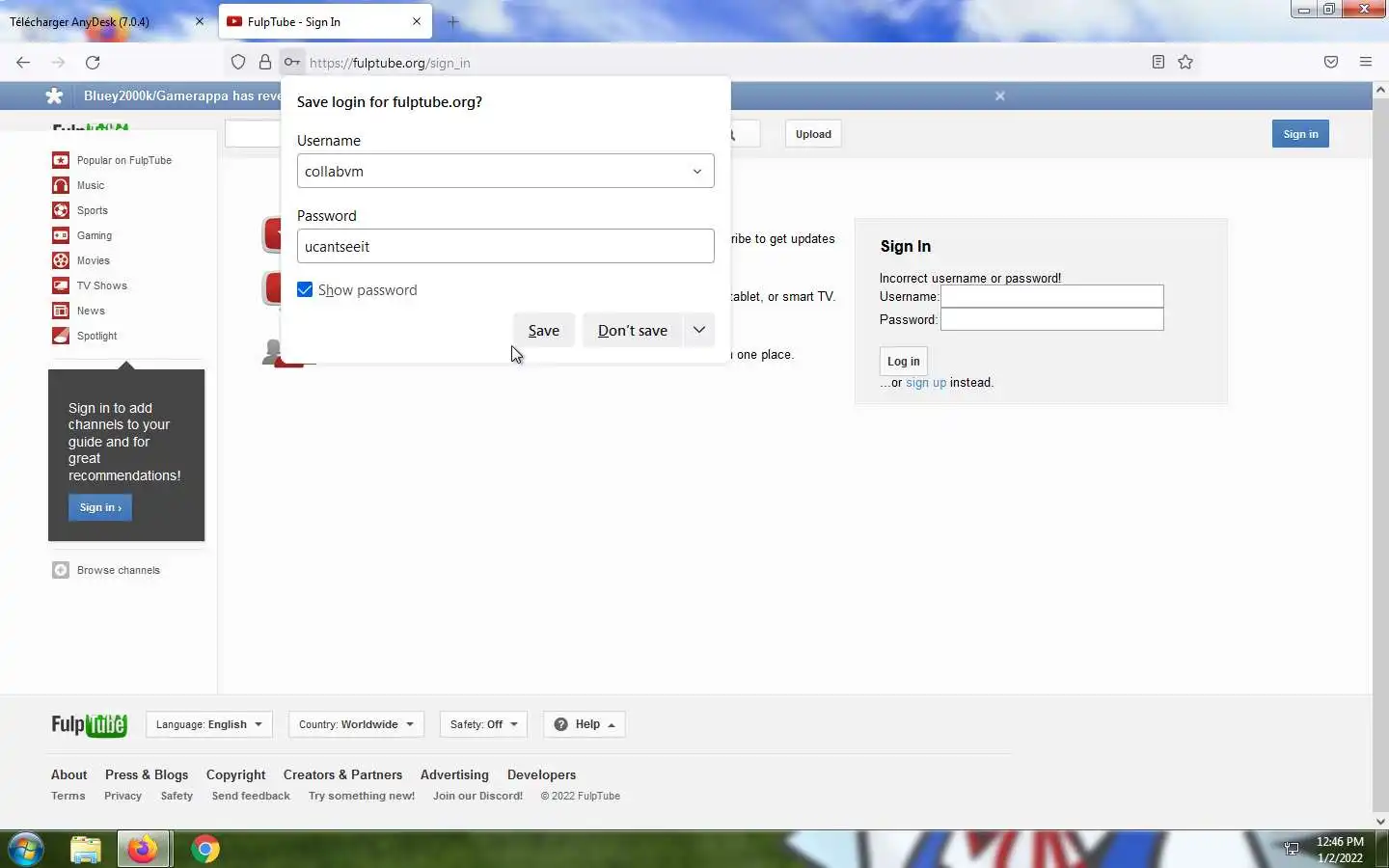Open the Country: Worldwide dropdown

(356, 724)
